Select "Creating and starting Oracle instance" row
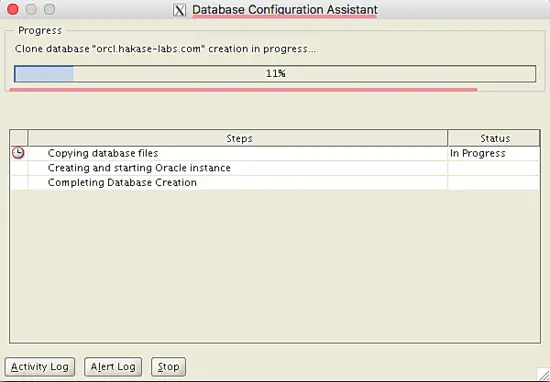550x382 pixels. (275, 168)
